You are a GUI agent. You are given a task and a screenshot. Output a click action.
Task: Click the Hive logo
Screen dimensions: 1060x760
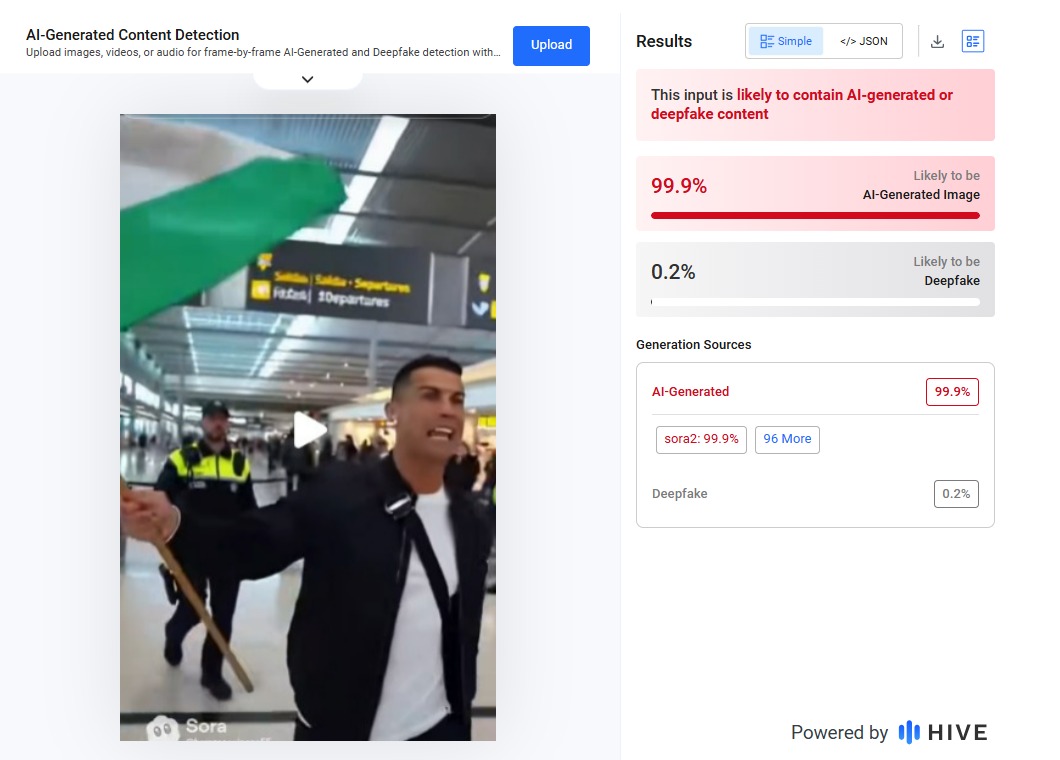(942, 732)
